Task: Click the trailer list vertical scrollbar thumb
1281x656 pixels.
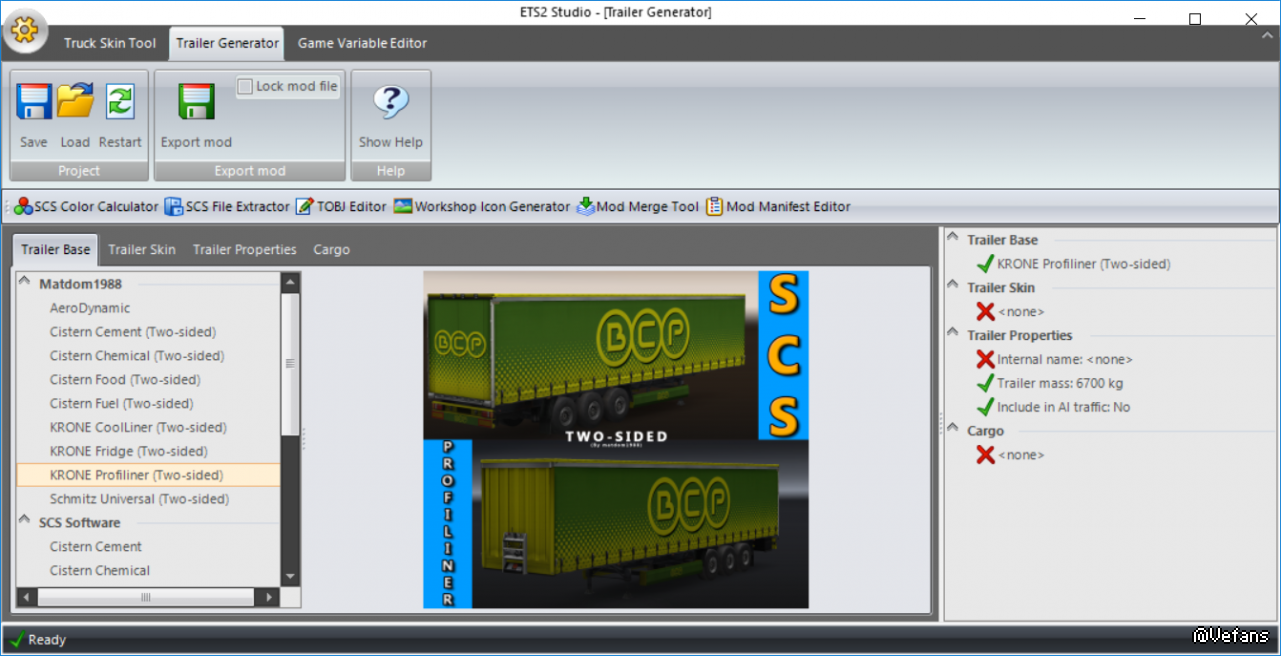Action: (290, 363)
